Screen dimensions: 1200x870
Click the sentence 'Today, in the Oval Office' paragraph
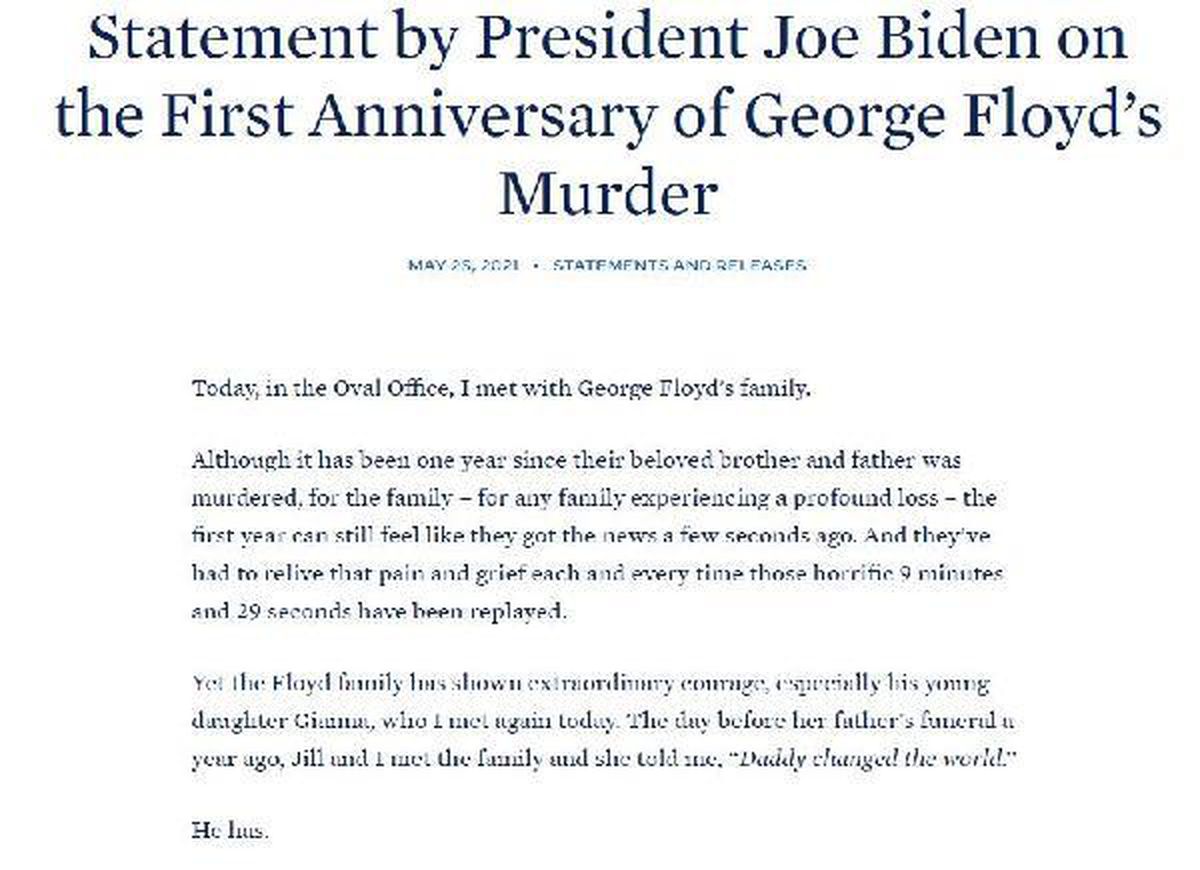coord(501,388)
